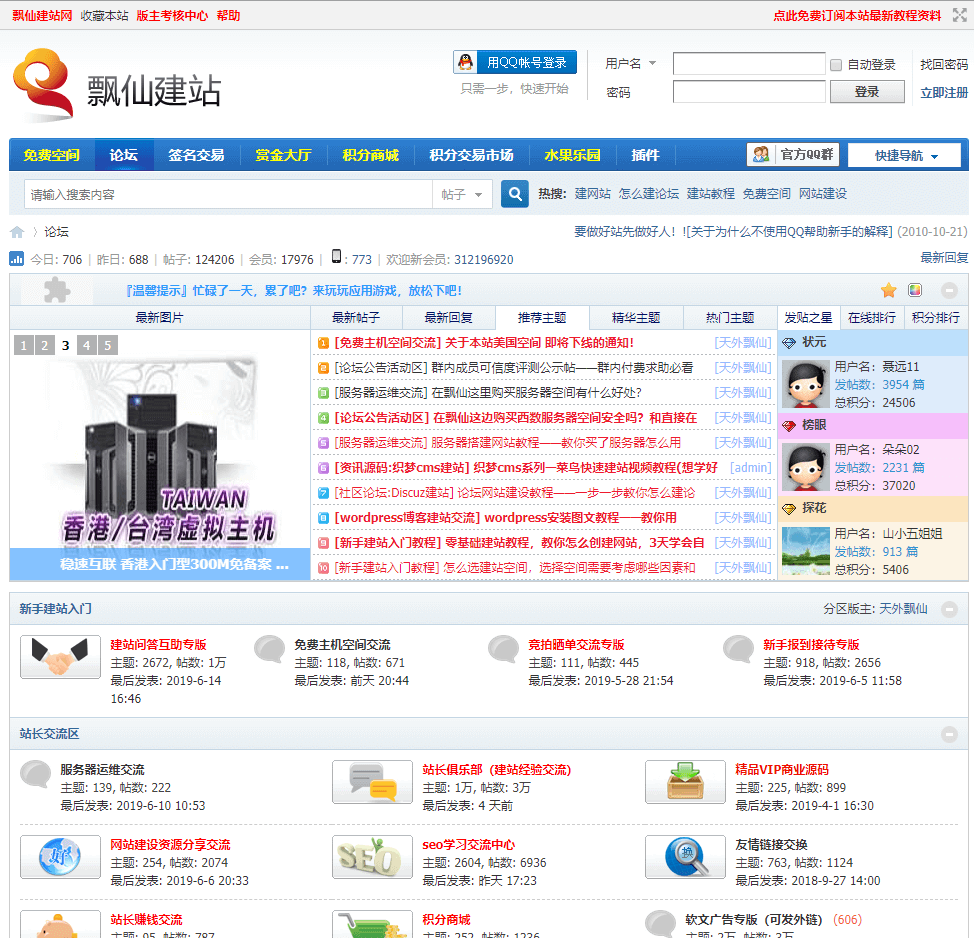
Task: Click the puzzle piece icon beside the notice bar
Action: click(x=55, y=290)
